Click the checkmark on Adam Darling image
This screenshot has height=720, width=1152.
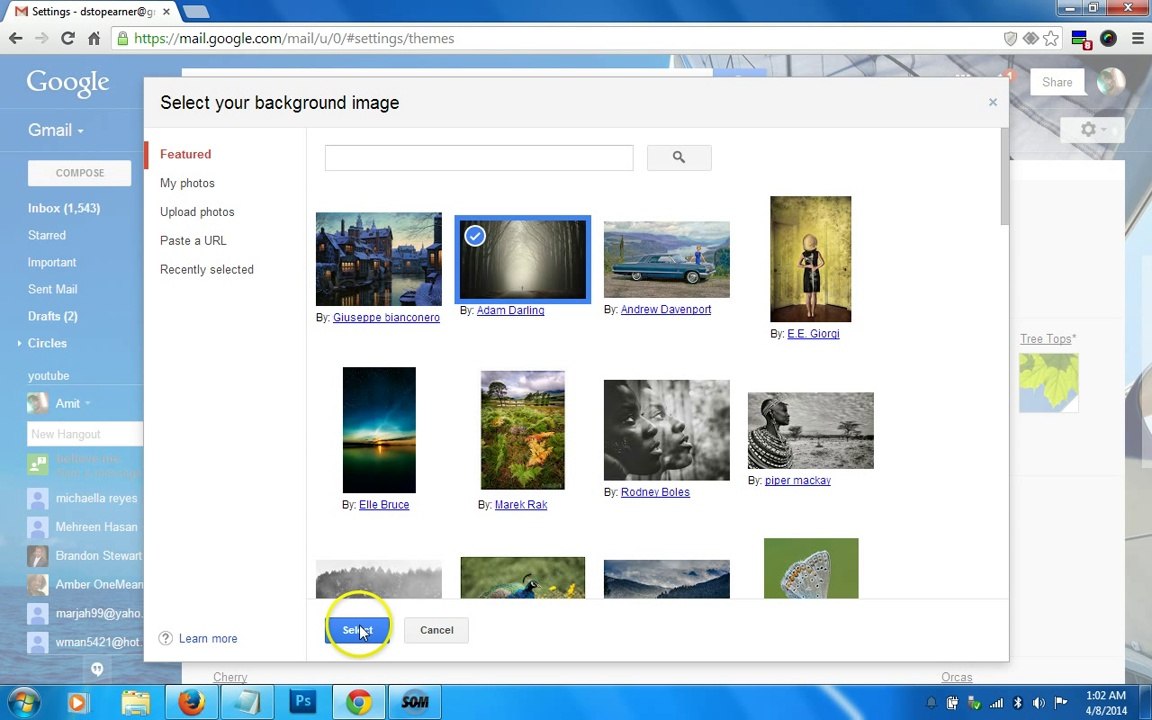[x=475, y=236]
